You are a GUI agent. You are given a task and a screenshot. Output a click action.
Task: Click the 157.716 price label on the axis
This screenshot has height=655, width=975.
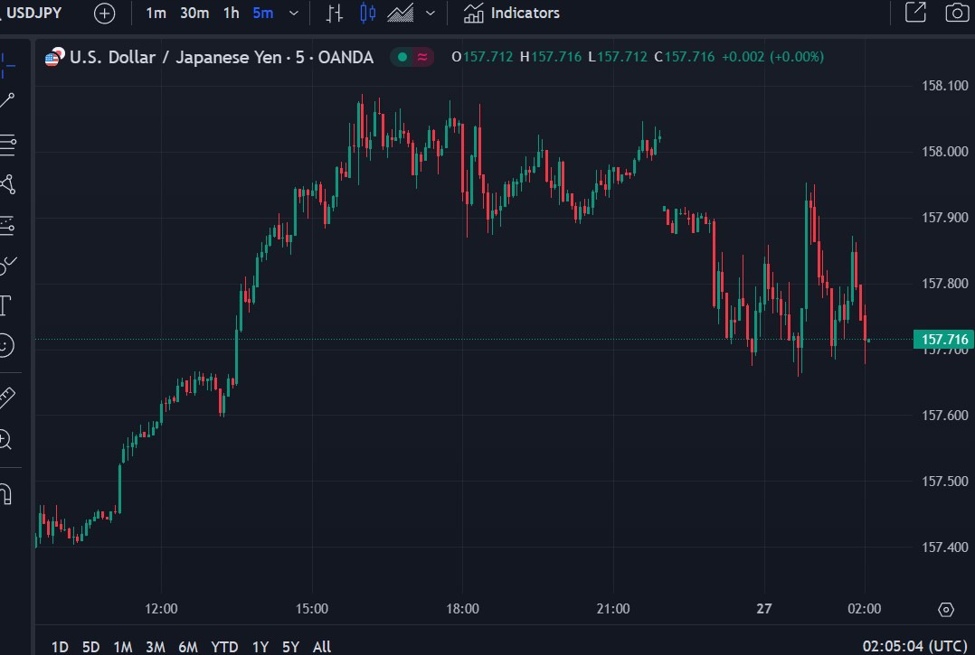944,340
